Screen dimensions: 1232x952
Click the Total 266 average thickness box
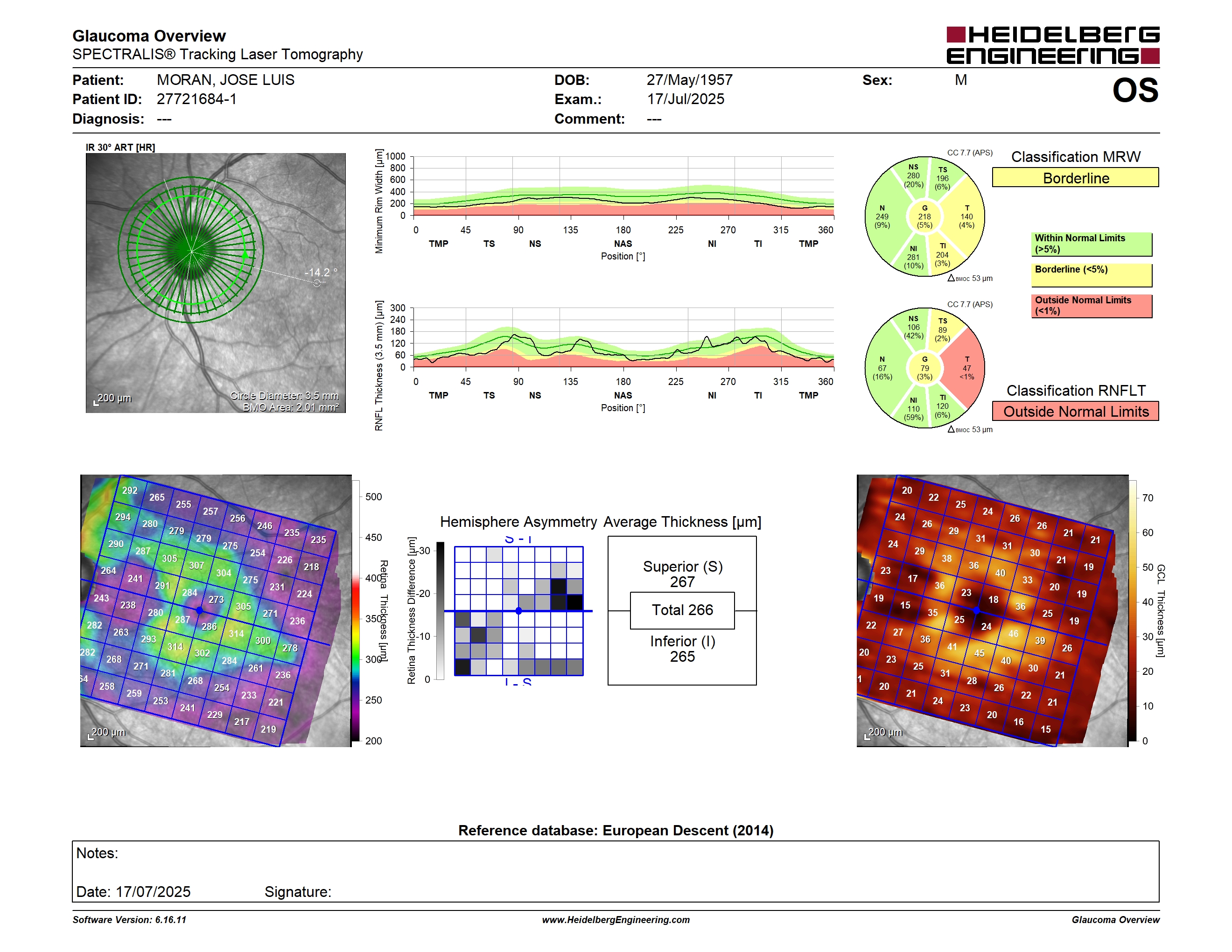tap(682, 610)
